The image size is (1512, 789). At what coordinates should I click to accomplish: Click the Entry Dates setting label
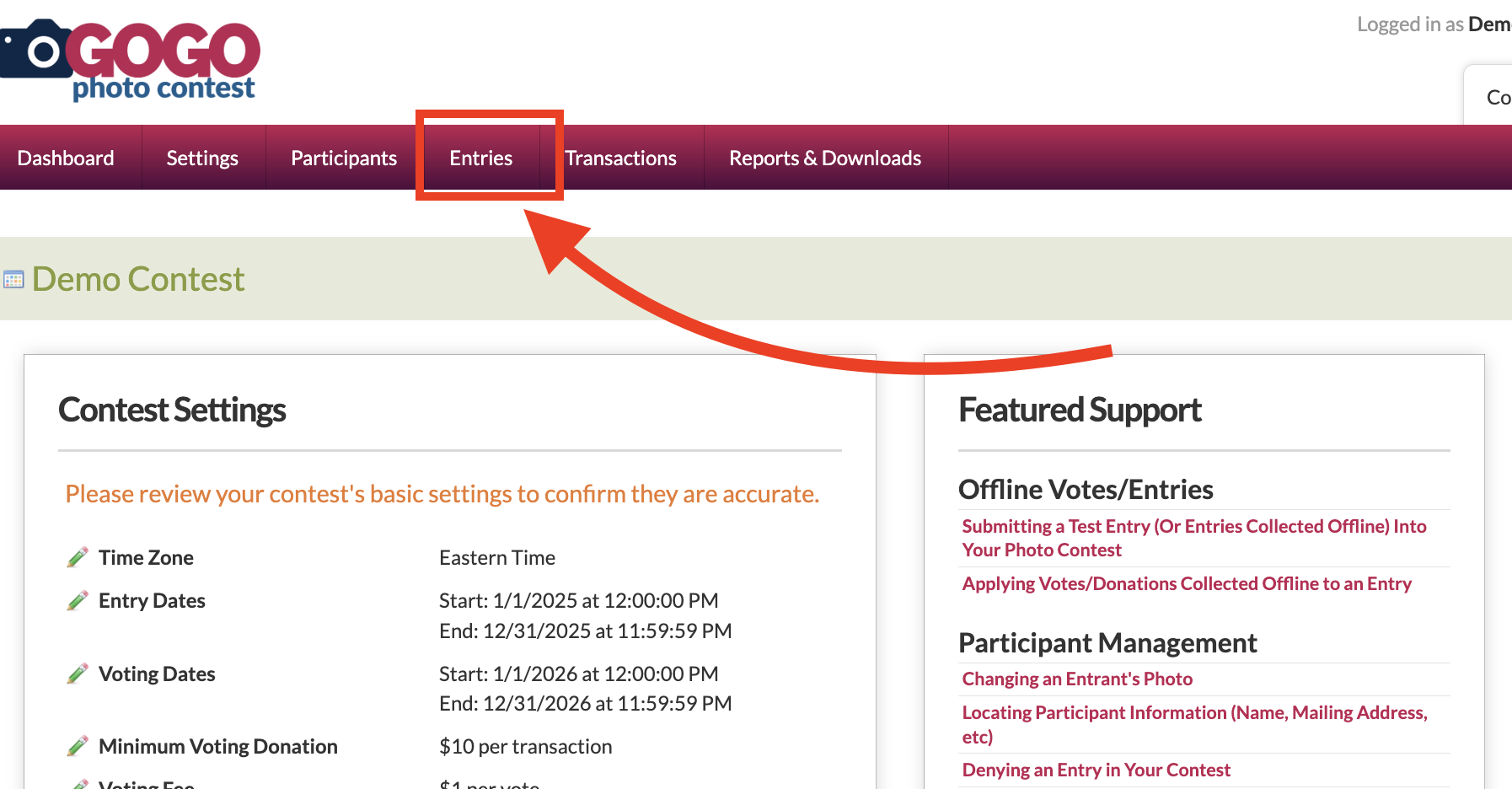[152, 600]
